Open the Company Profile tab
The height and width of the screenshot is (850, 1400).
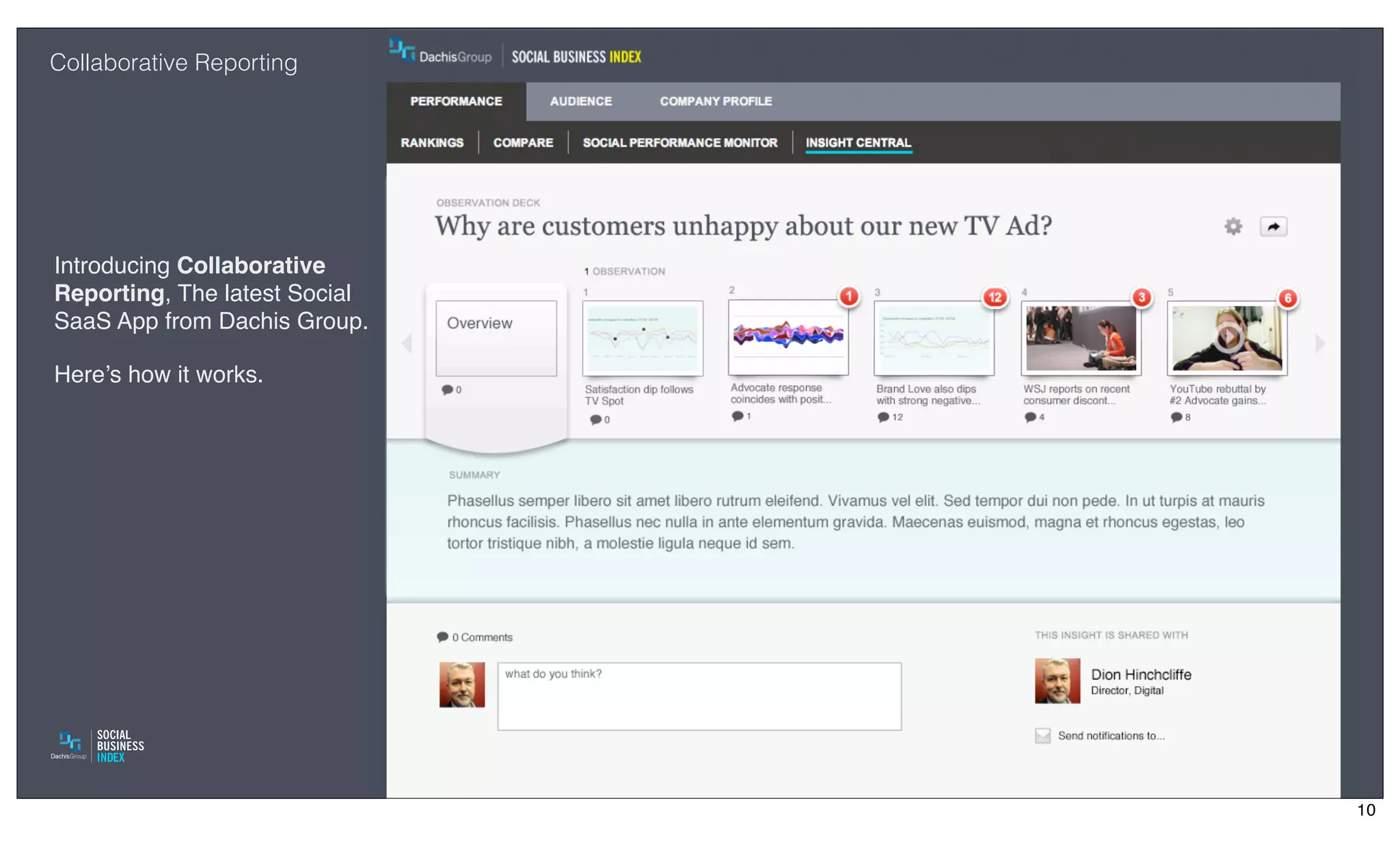tap(716, 101)
